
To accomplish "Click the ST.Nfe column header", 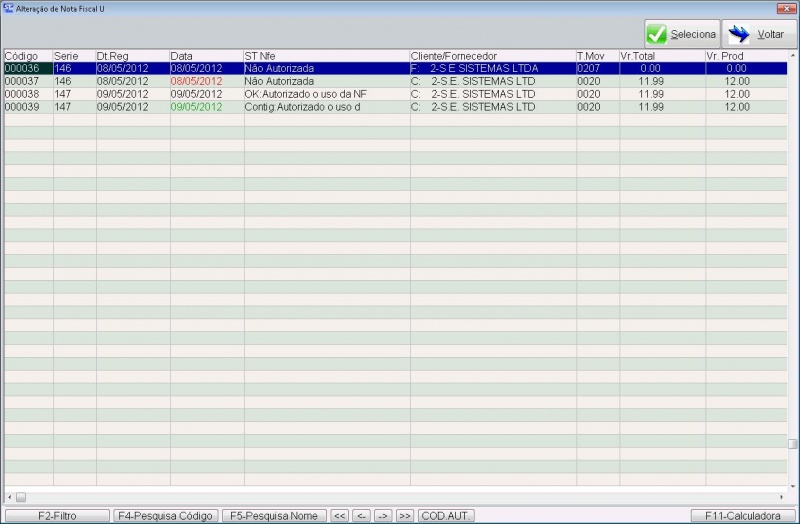I will [326, 56].
